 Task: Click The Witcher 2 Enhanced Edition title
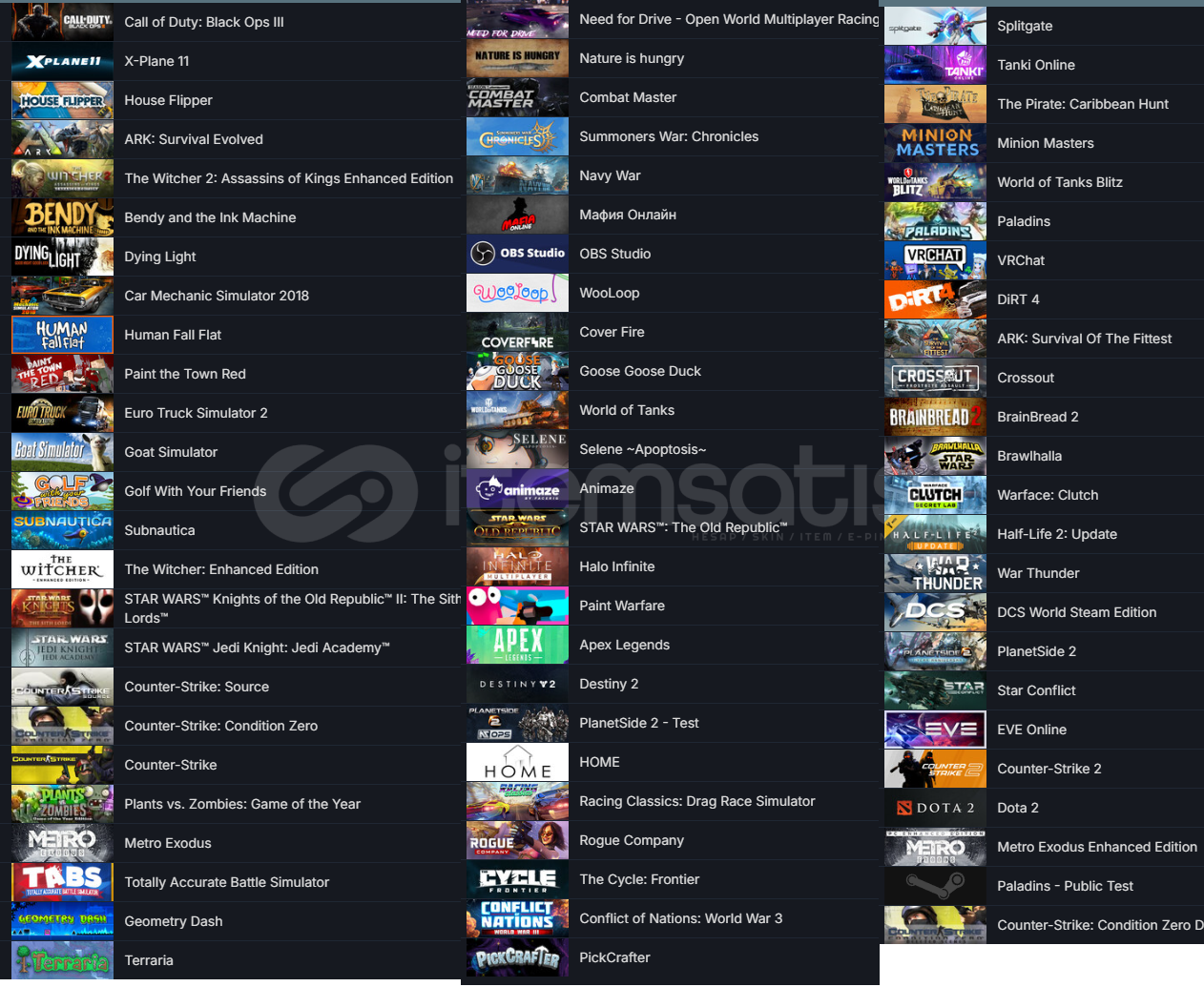click(x=289, y=178)
